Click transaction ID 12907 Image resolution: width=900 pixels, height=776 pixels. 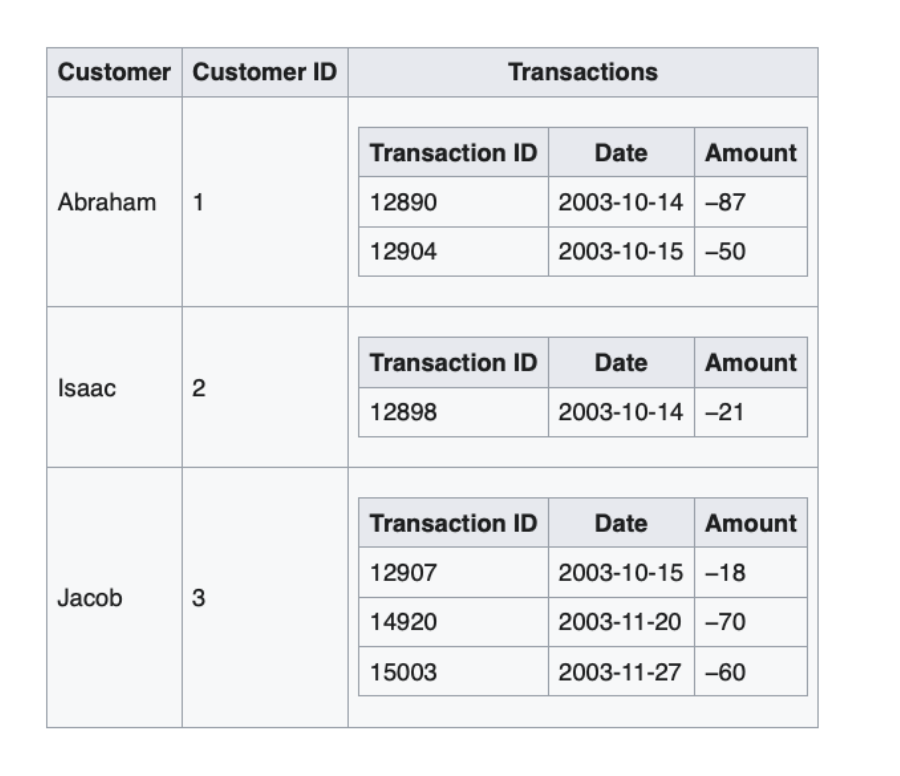(x=453, y=573)
